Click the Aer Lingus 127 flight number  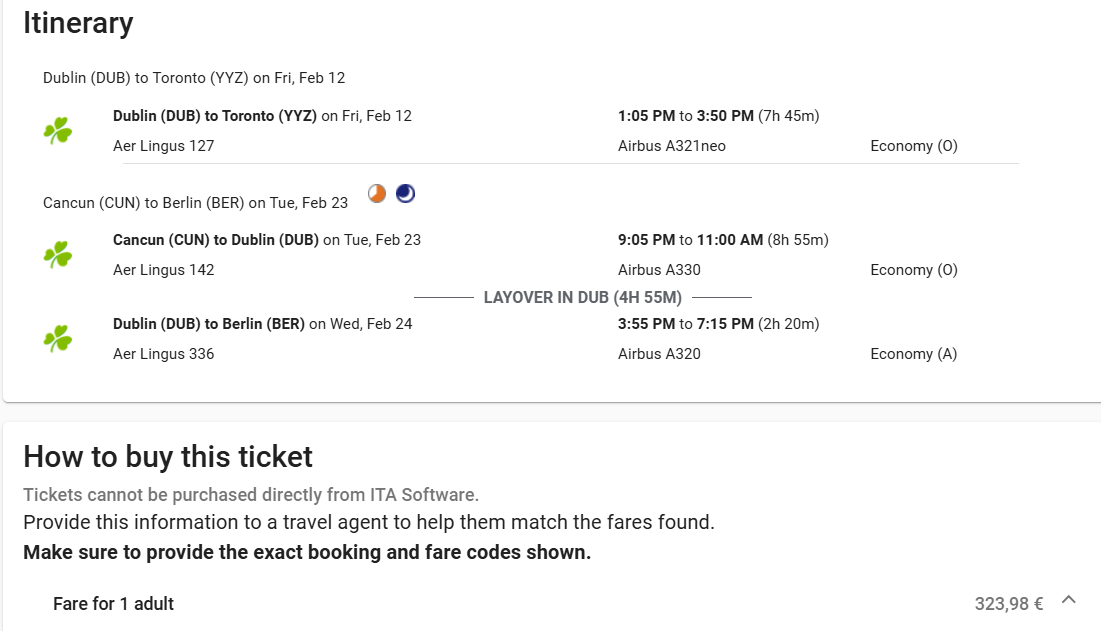coord(164,146)
